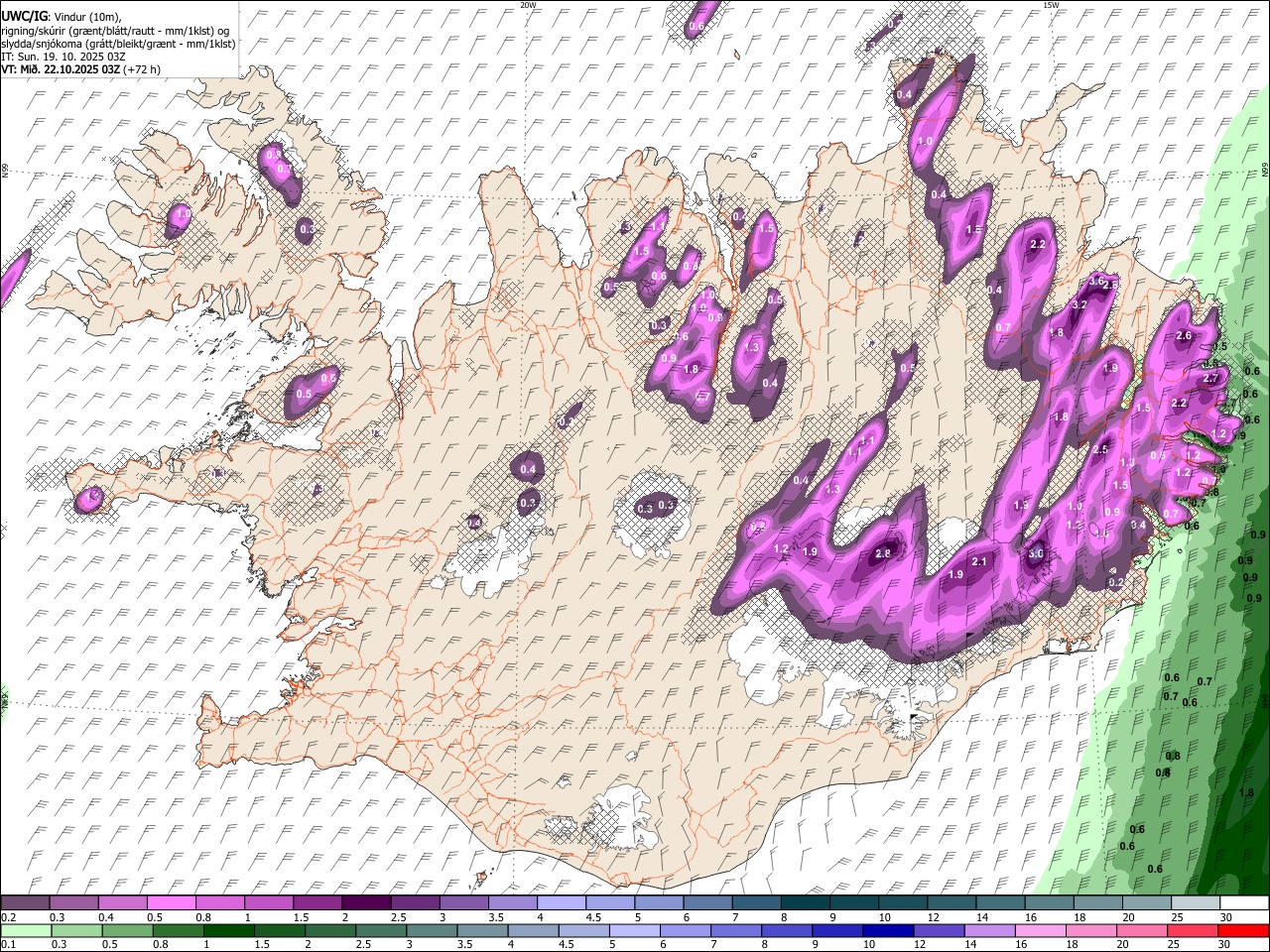
Task: Click the '2.8' snowfall value on the map
Action: tap(883, 553)
